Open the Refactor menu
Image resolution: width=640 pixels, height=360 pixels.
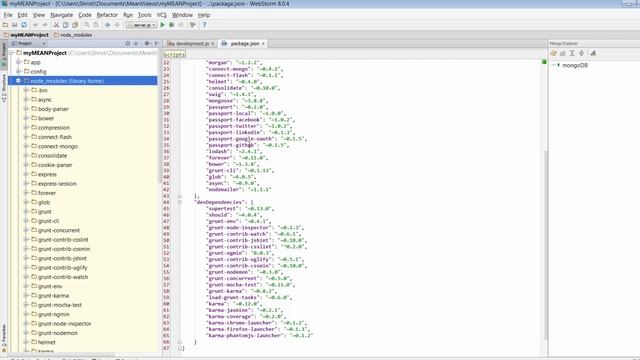[x=107, y=15]
